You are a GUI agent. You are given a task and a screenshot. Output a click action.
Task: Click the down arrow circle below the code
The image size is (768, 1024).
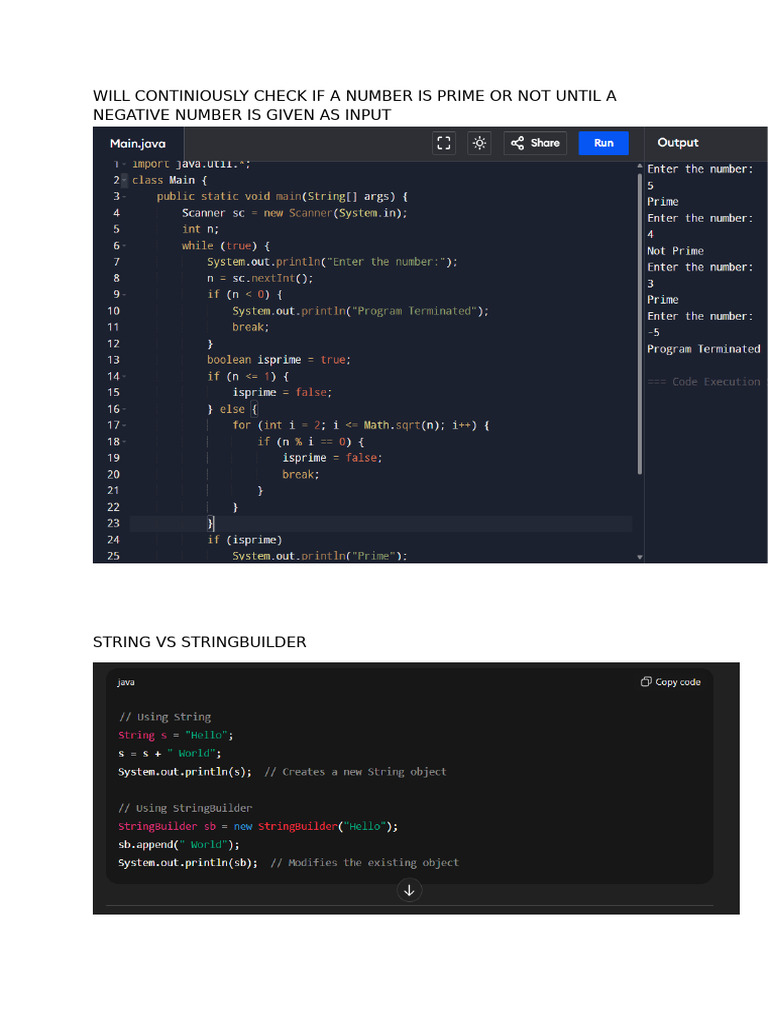[409, 890]
